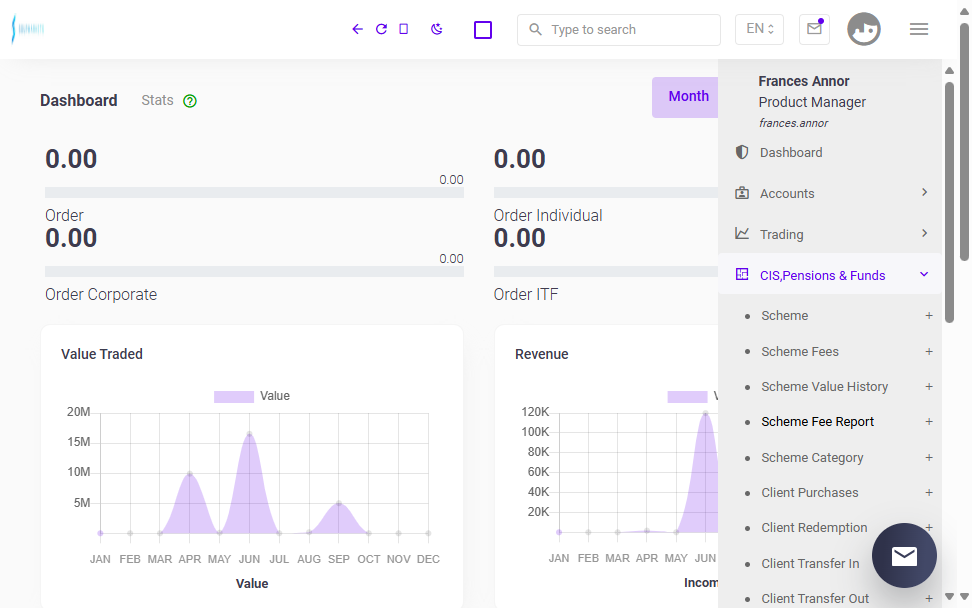
Task: Toggle dark mode with the moon icon
Action: click(x=437, y=29)
